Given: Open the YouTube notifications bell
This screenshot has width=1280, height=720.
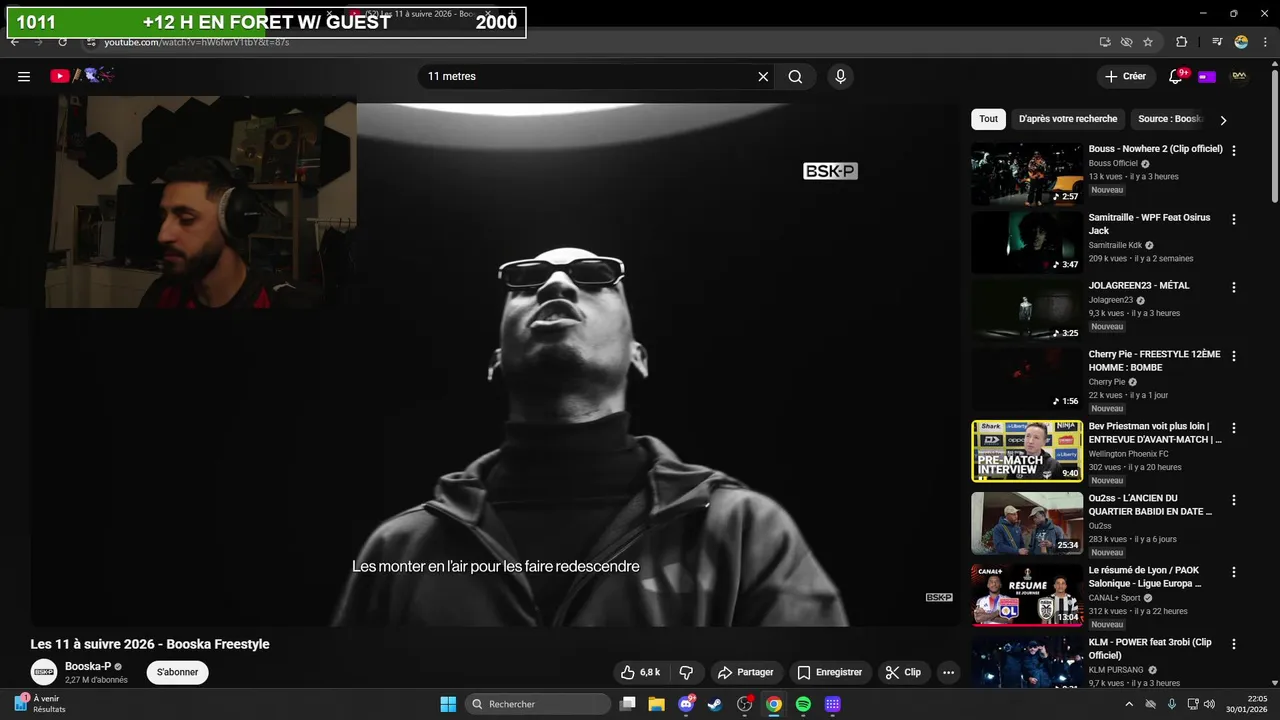Looking at the screenshot, I should click(1176, 76).
